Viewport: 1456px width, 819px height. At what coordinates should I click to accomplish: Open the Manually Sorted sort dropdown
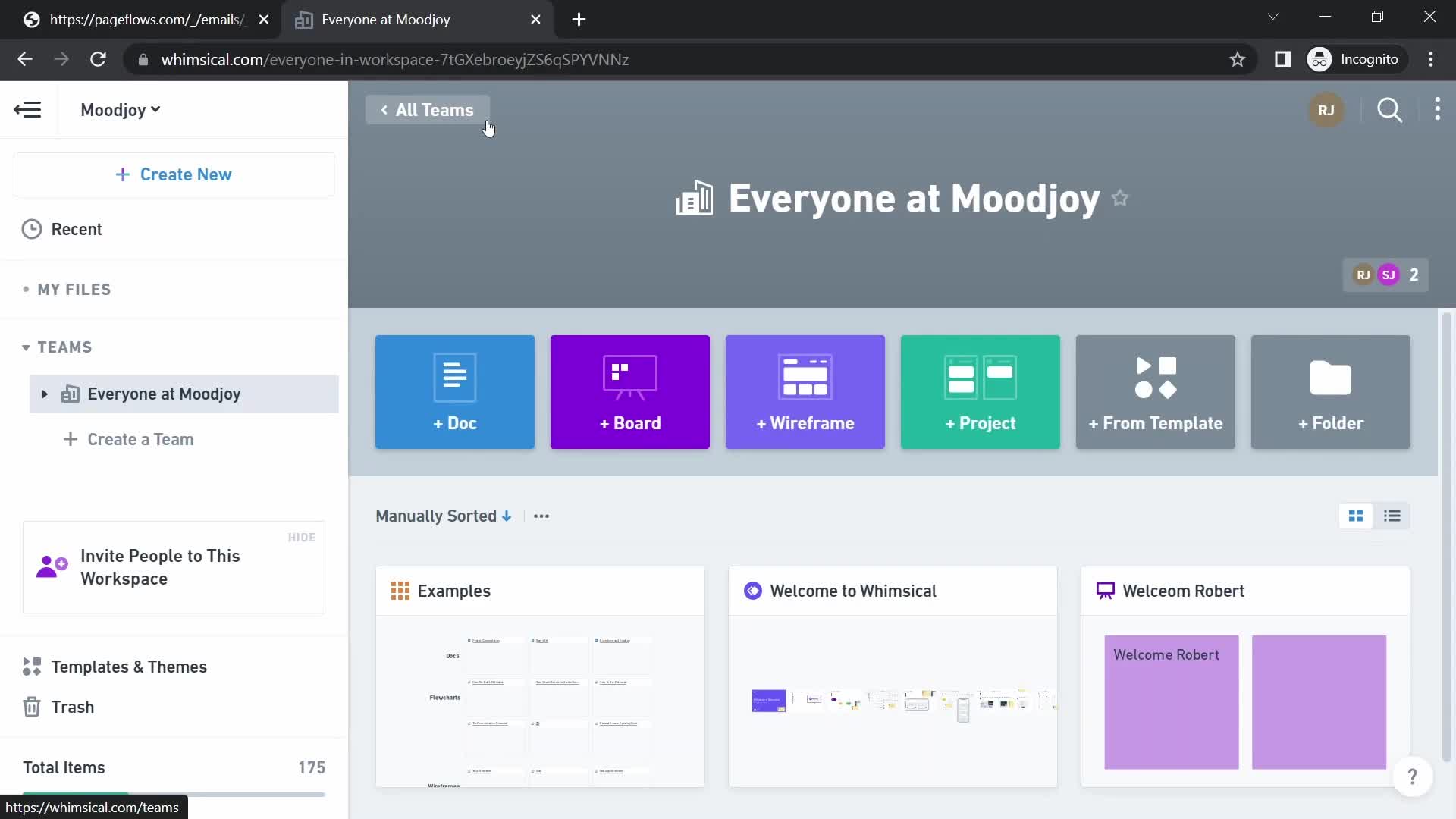click(x=444, y=516)
